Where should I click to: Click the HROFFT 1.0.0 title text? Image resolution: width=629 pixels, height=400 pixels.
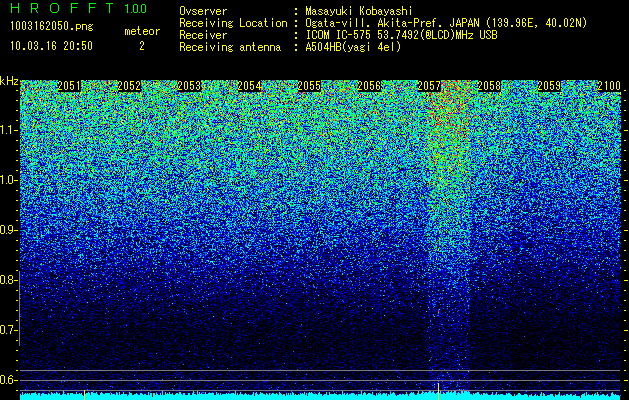click(79, 8)
